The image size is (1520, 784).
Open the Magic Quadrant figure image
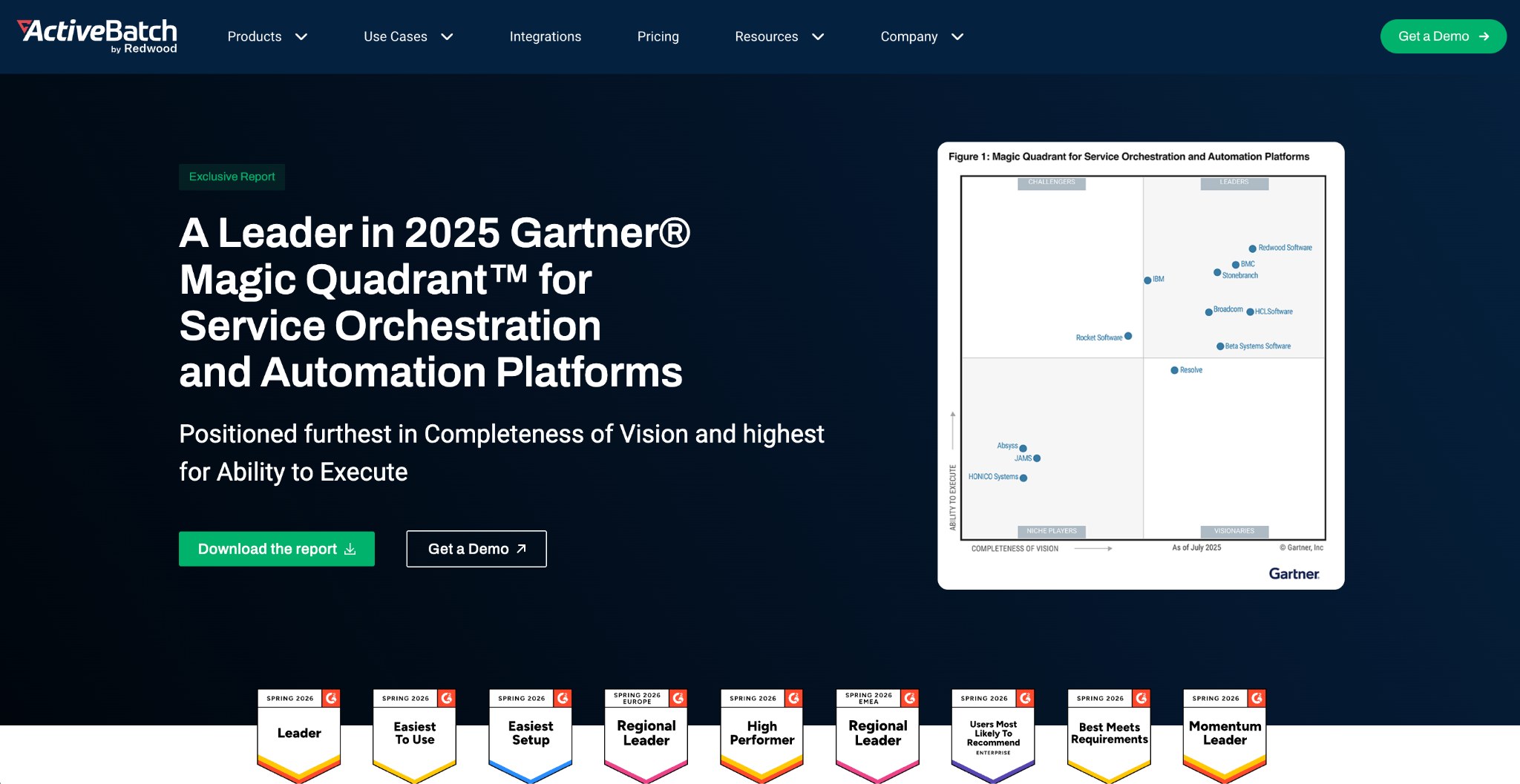point(1141,366)
